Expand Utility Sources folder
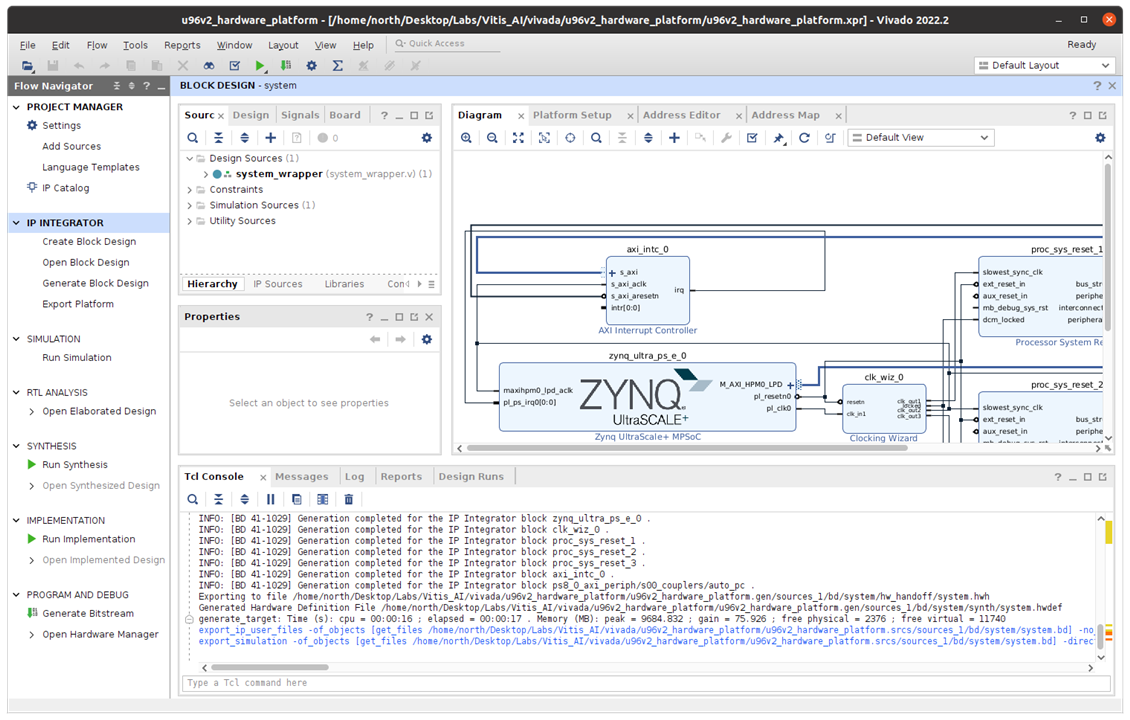 coord(190,221)
